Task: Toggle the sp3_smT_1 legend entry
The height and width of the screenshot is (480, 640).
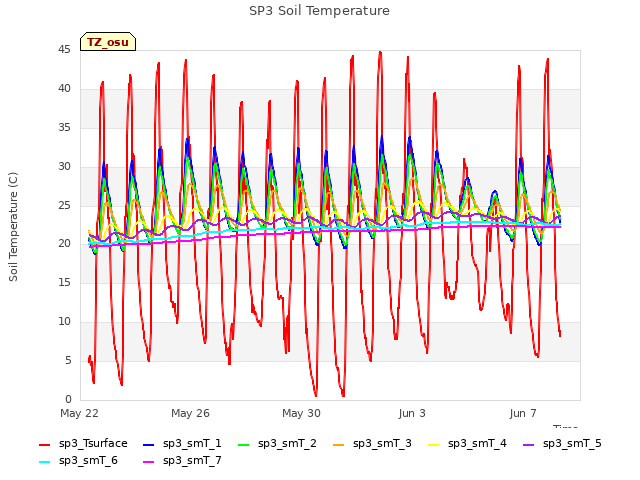Action: click(182, 444)
